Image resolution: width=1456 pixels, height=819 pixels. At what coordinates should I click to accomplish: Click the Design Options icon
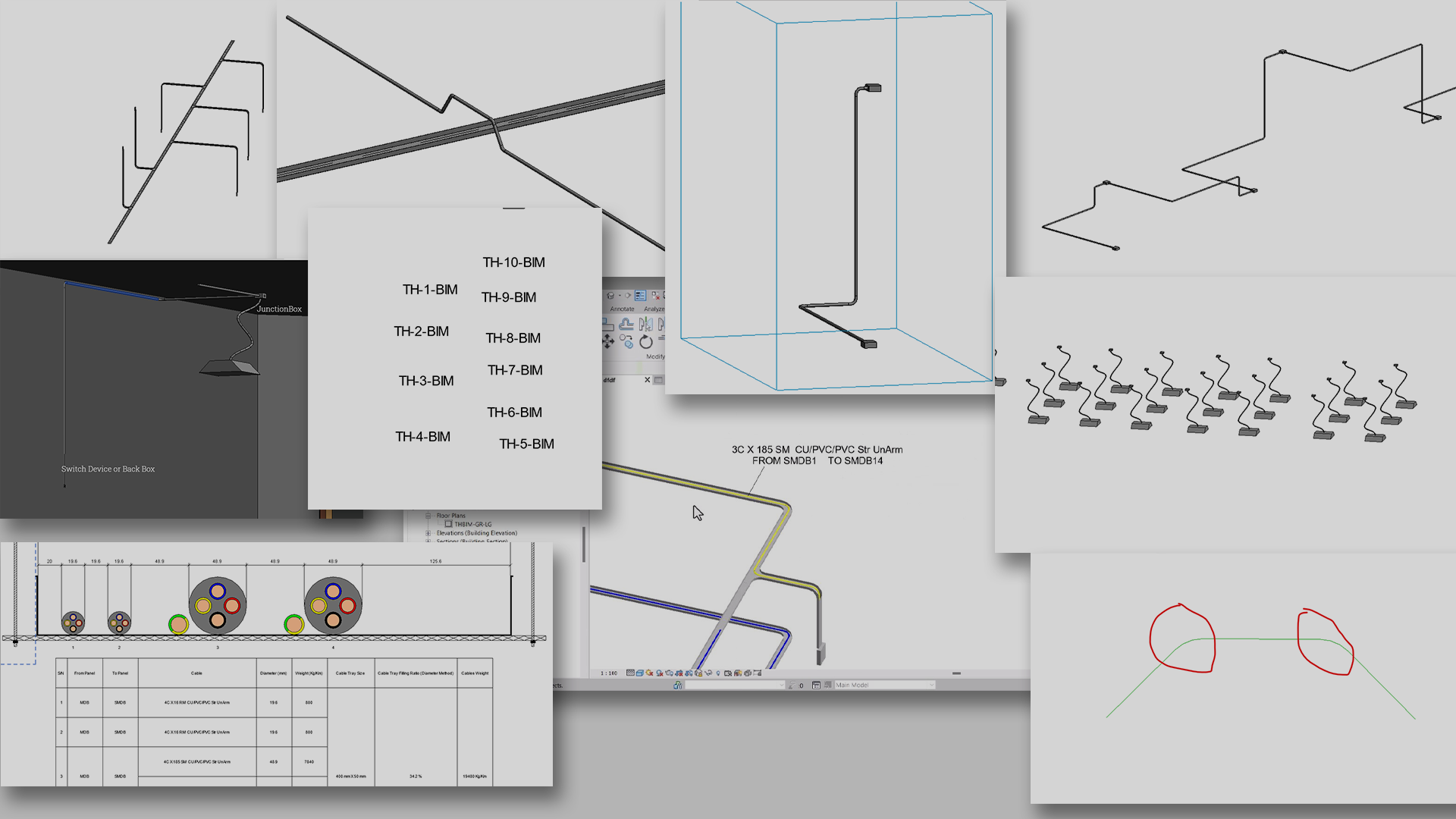click(x=816, y=685)
